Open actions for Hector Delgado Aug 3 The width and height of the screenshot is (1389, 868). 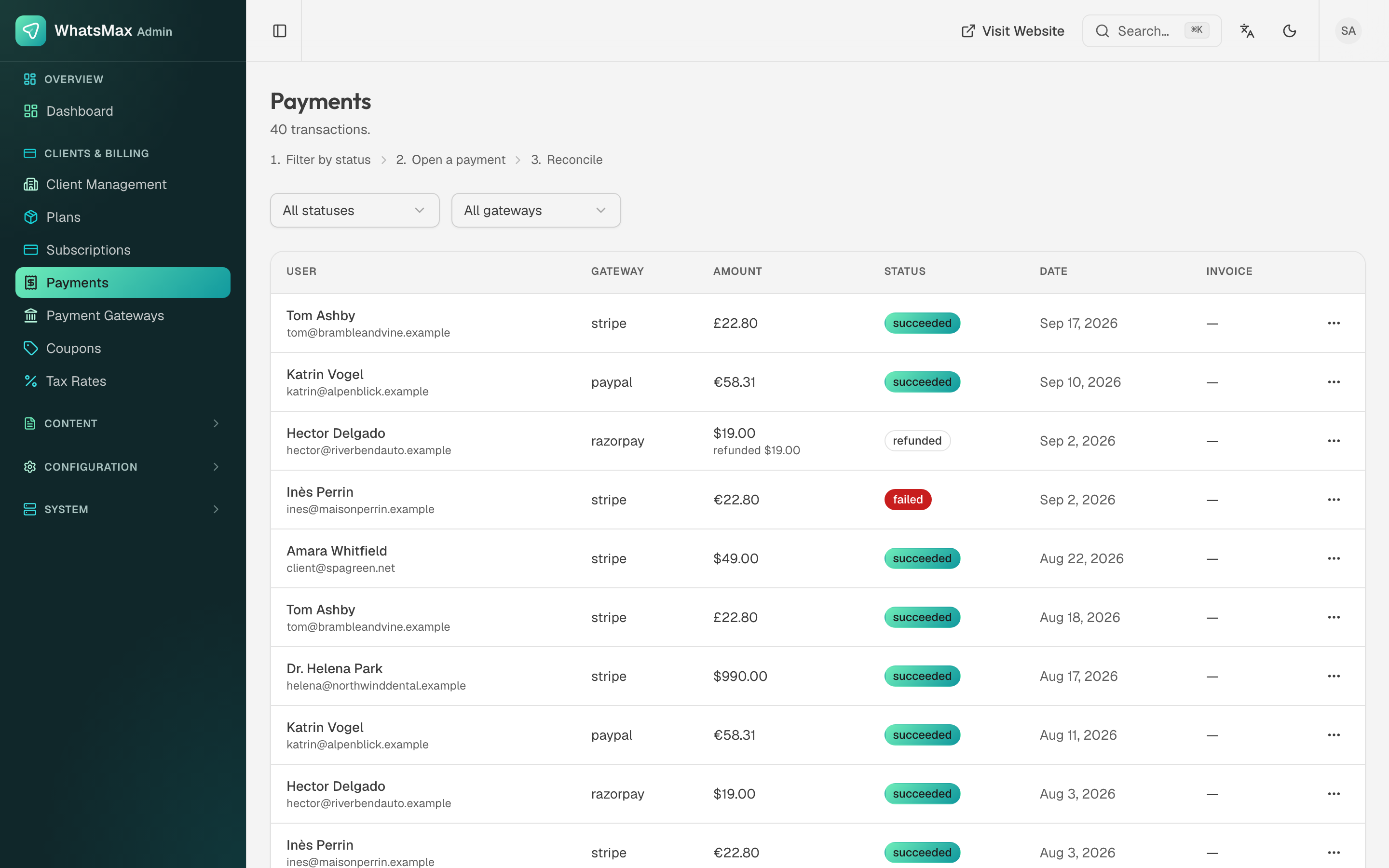pos(1334,794)
